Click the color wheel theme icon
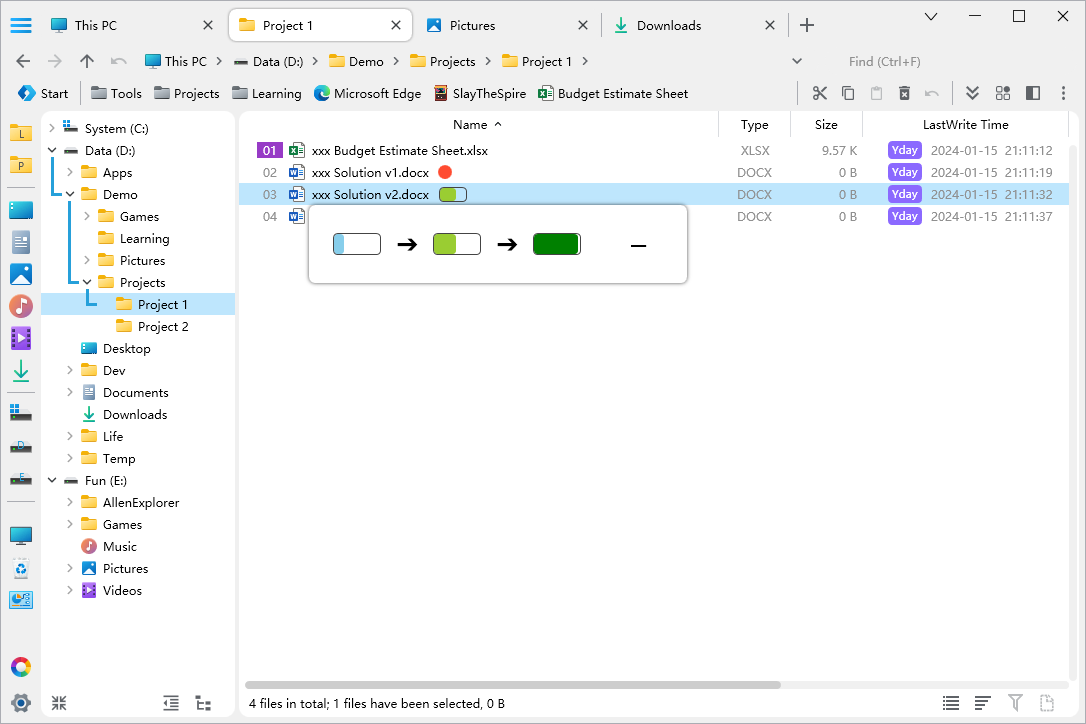This screenshot has width=1086, height=724. (21, 667)
